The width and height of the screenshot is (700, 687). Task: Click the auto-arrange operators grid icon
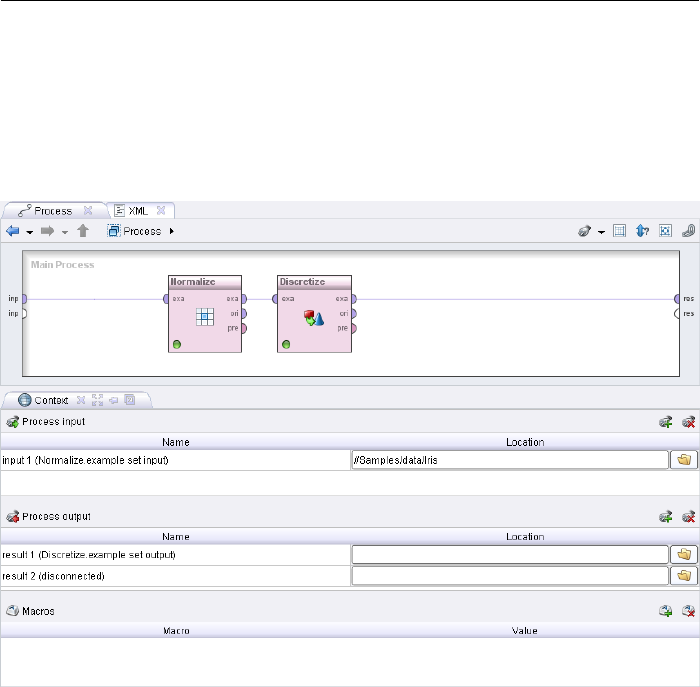point(620,231)
